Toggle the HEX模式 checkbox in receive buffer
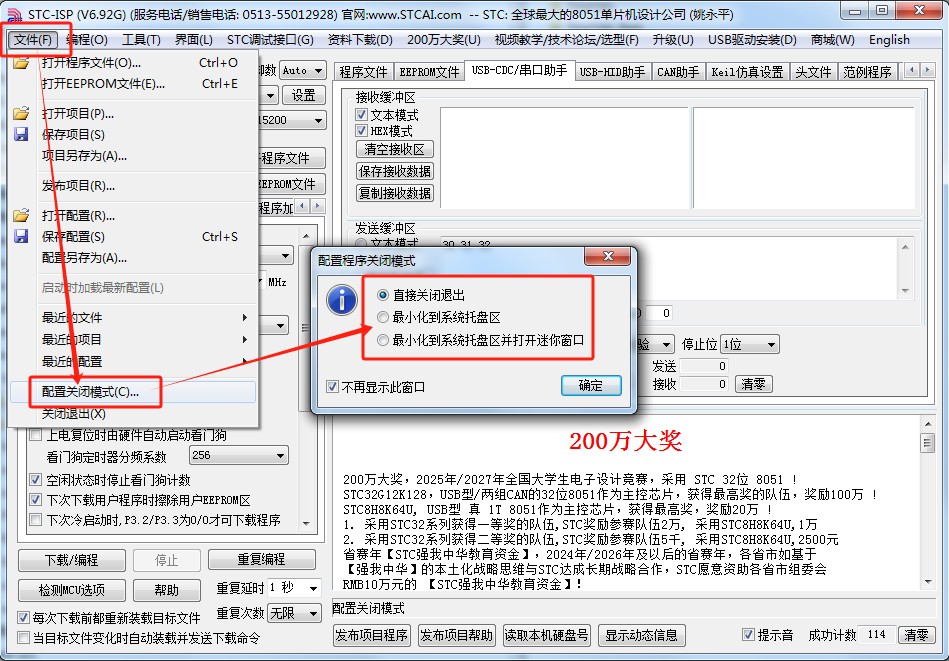Image resolution: width=949 pixels, height=661 pixels. 361,131
